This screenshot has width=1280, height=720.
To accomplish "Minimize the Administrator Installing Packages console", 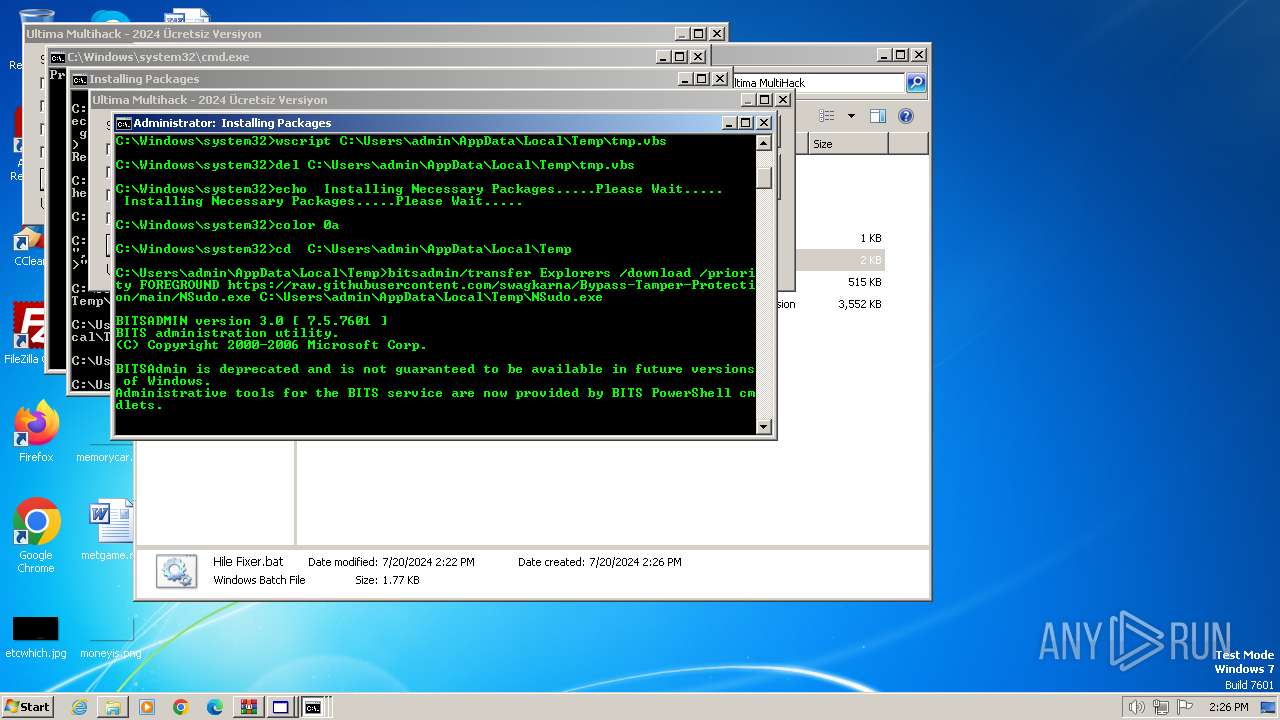I will [729, 123].
